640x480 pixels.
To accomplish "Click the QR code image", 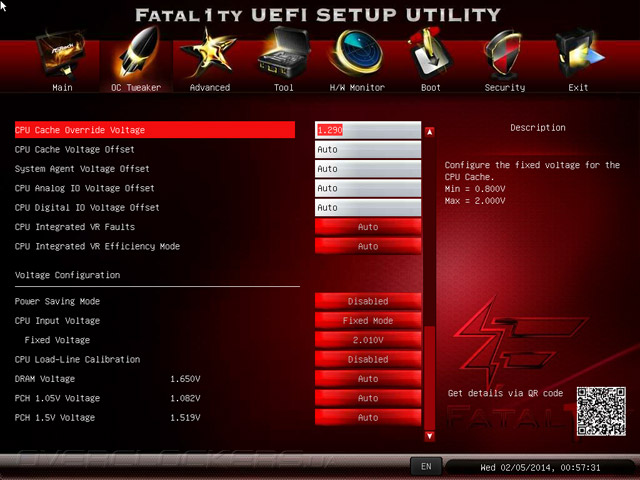I will 601,411.
